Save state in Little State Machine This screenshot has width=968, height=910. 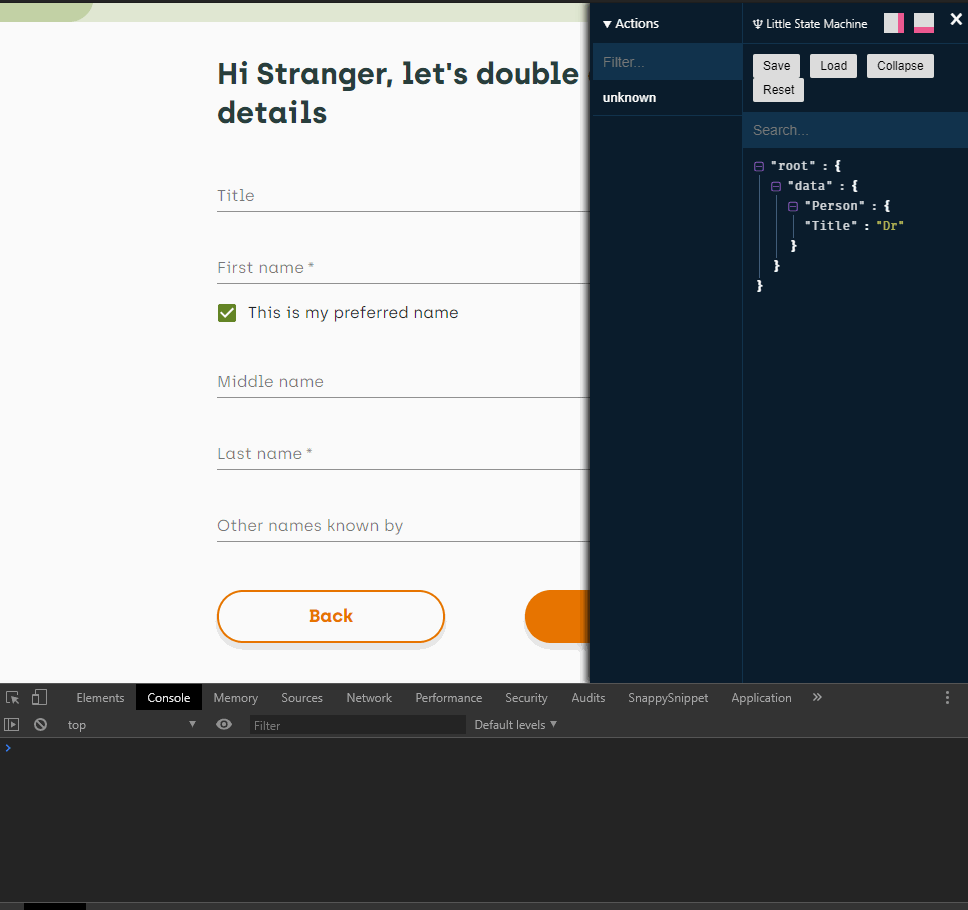(x=776, y=65)
